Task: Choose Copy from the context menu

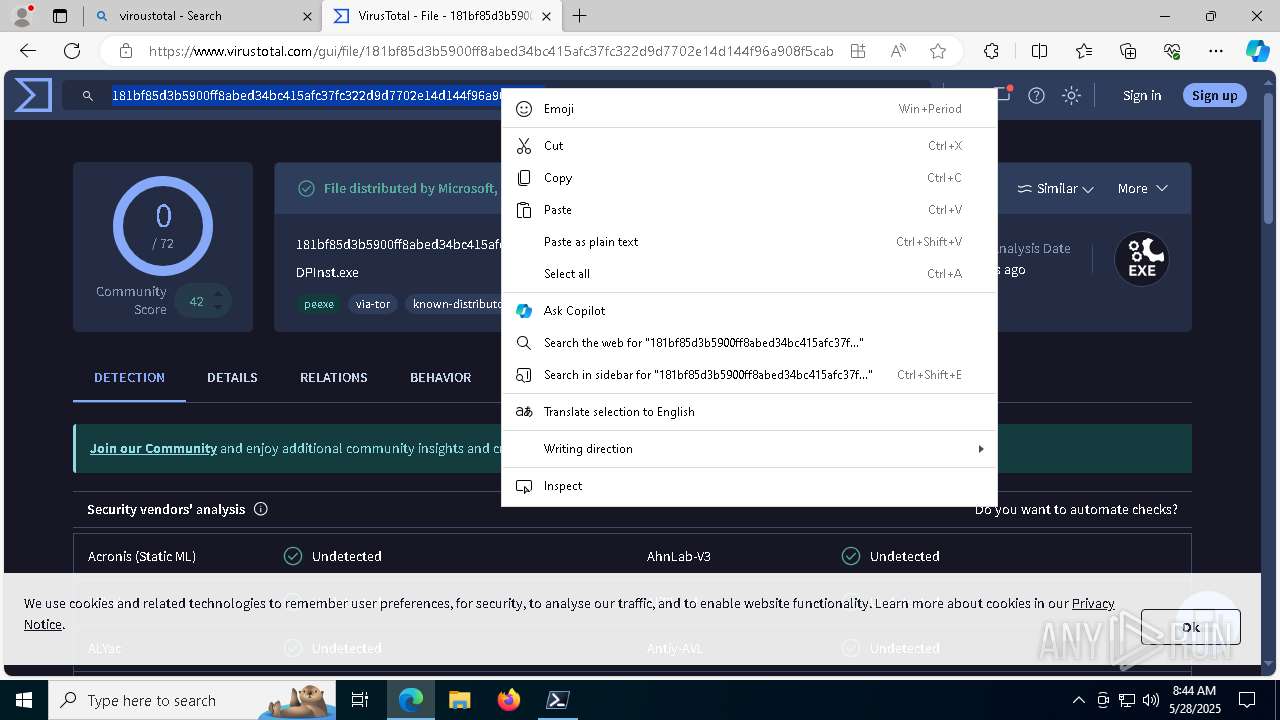Action: (749, 178)
